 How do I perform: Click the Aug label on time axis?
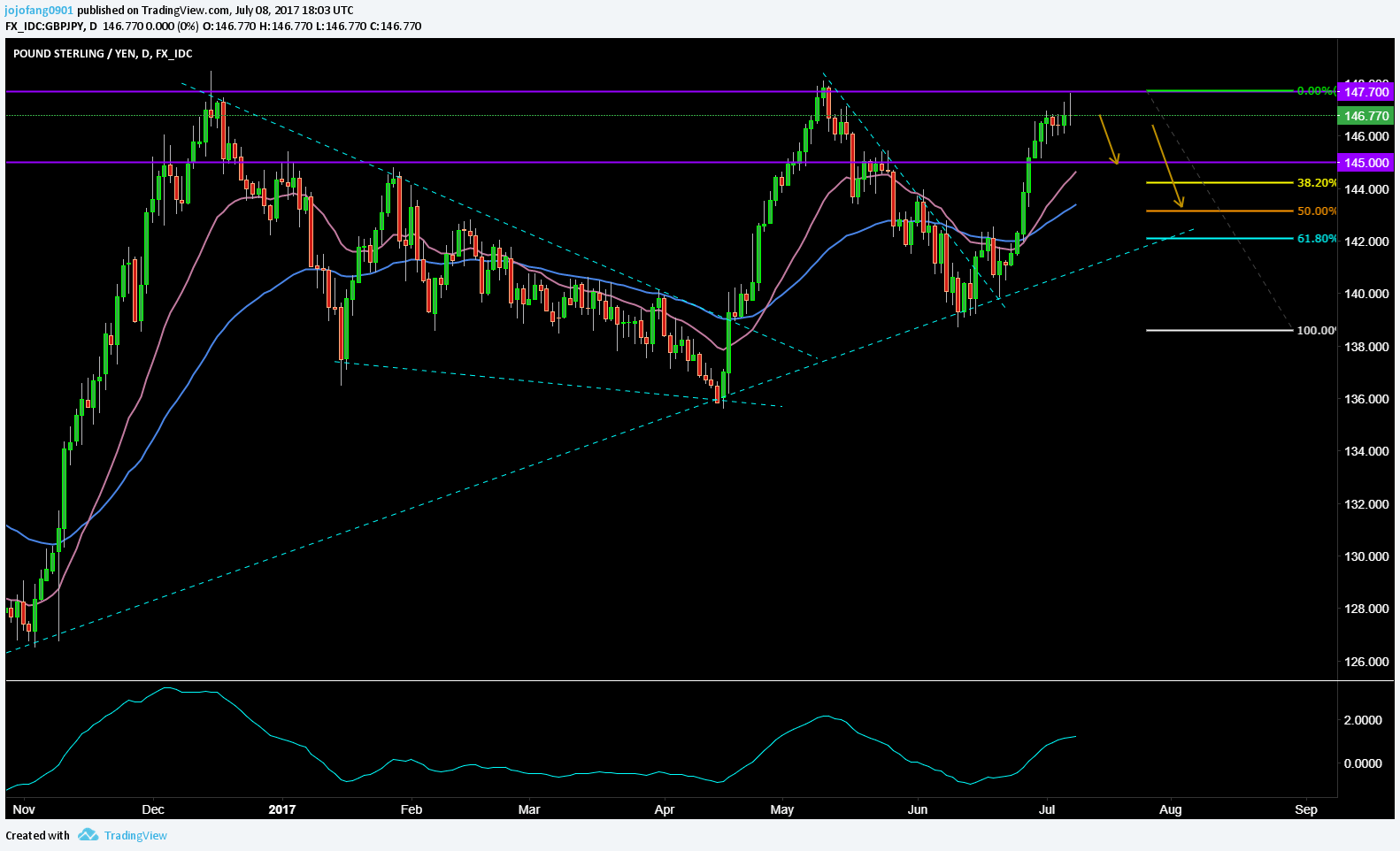1171,809
